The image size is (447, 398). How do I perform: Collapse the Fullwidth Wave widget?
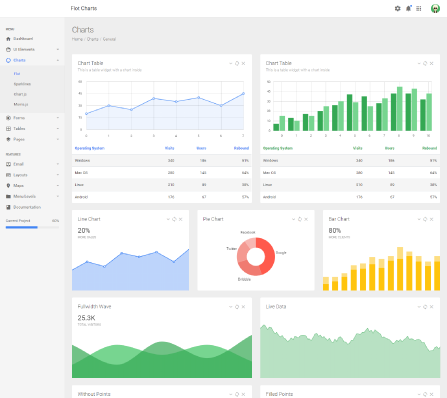click(231, 307)
